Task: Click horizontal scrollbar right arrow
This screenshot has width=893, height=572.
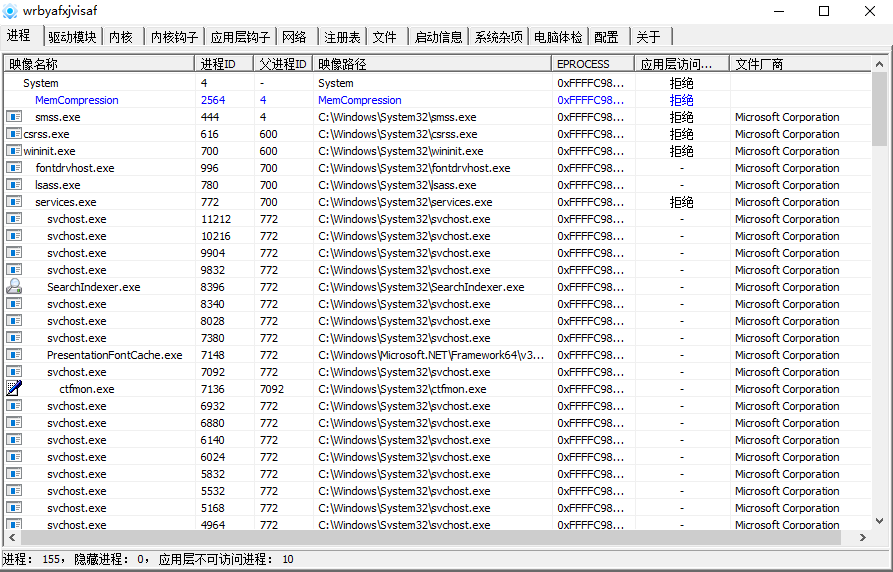Action: pos(863,537)
